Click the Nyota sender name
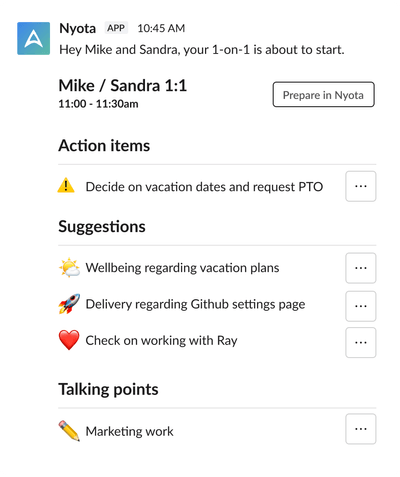The width and height of the screenshot is (400, 477). click(x=77, y=28)
